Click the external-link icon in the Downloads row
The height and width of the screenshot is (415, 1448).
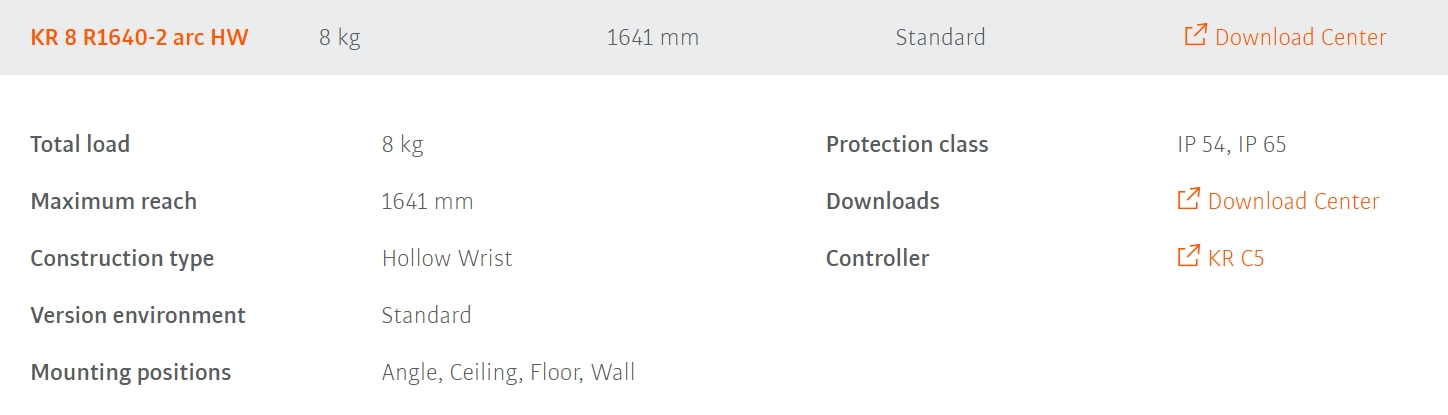tap(1188, 200)
